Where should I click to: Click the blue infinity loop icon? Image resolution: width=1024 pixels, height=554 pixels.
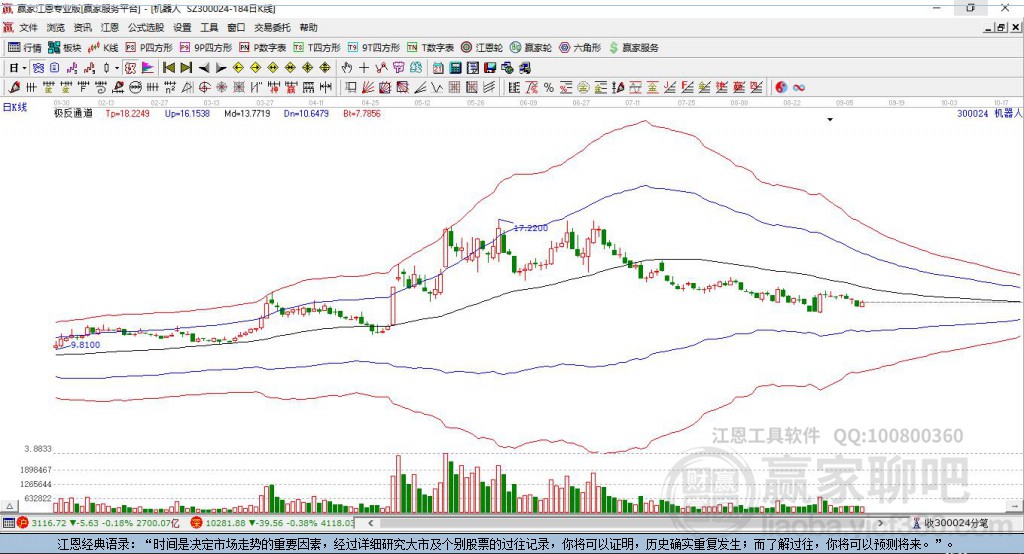799,88
